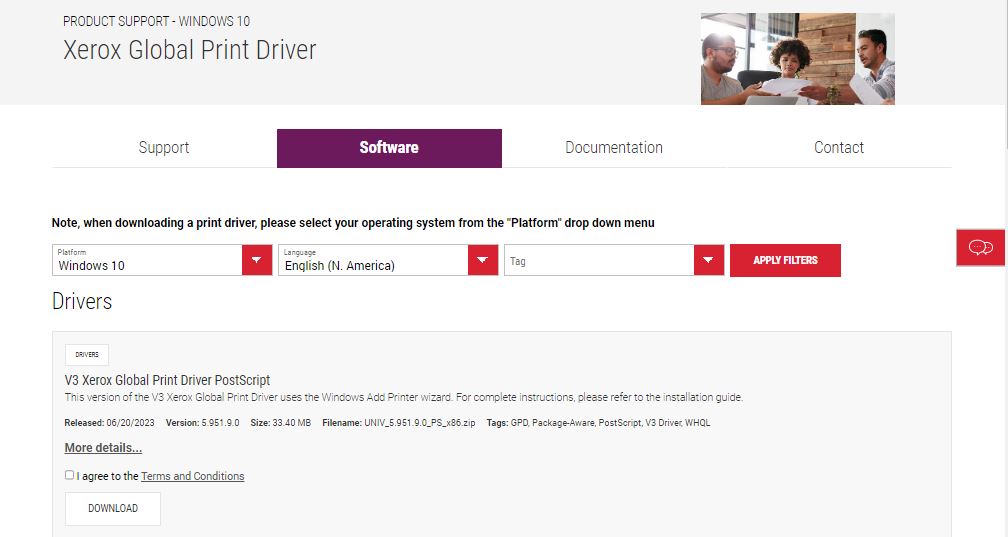Click the version value 5.951.9.0
1008x537 pixels.
click(220, 423)
